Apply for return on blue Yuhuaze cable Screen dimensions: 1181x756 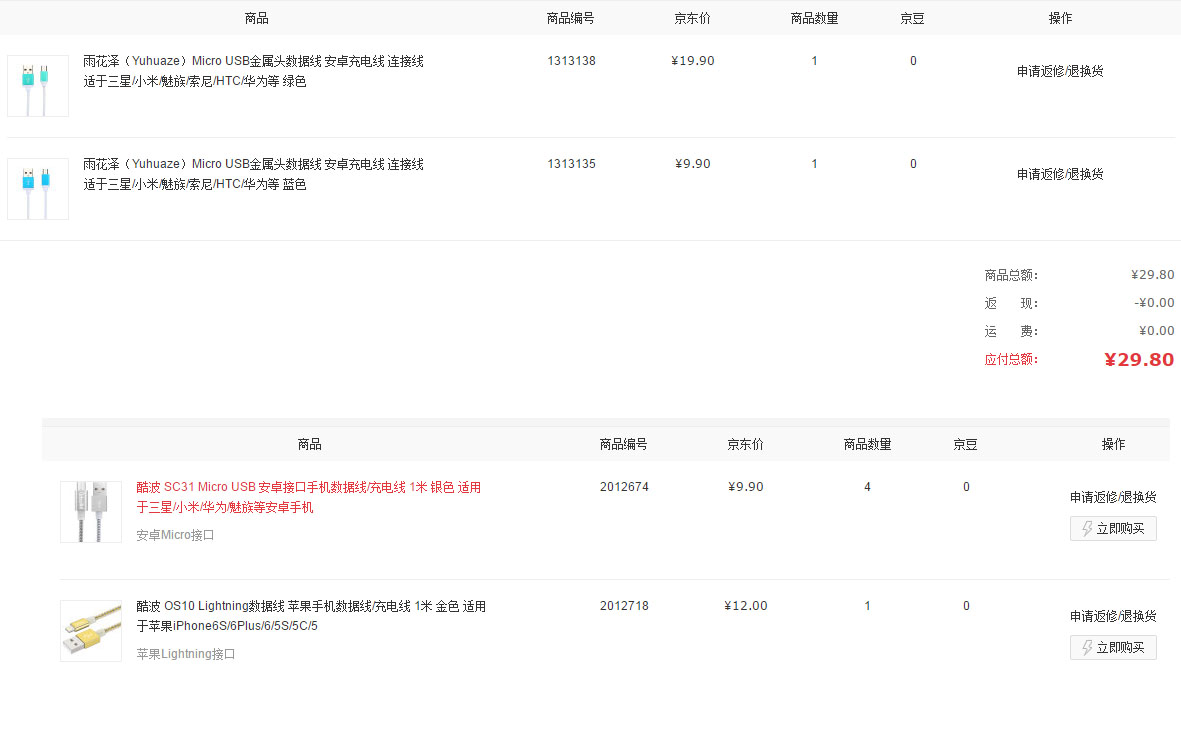pyautogui.click(x=1060, y=174)
